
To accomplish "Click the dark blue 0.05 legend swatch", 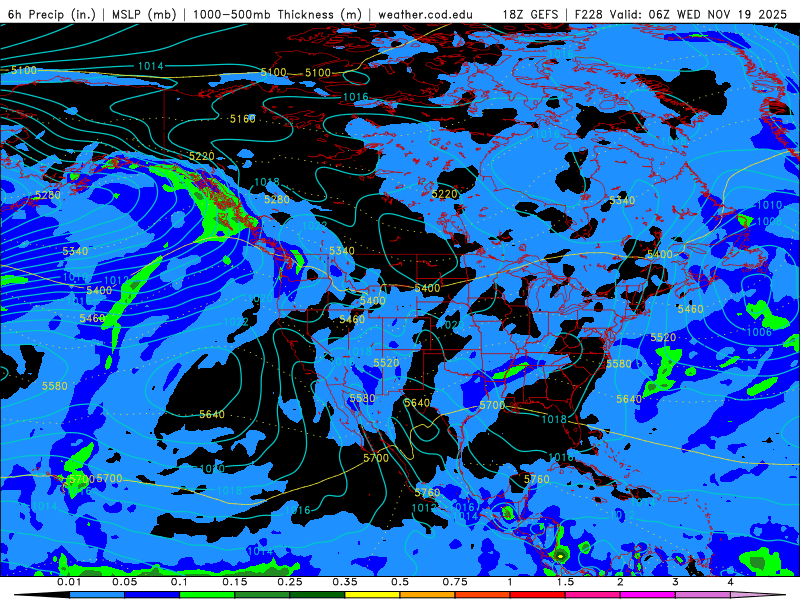I will (152, 595).
